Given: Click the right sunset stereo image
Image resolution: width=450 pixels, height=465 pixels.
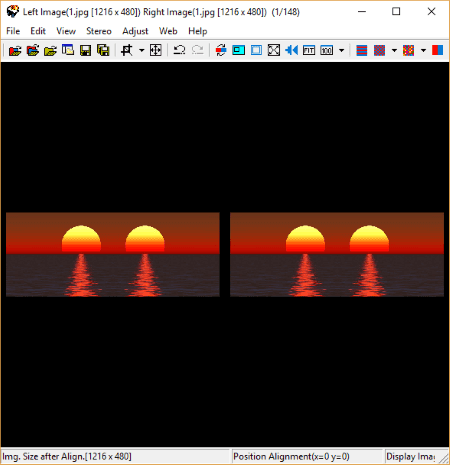Looking at the screenshot, I should [337, 254].
